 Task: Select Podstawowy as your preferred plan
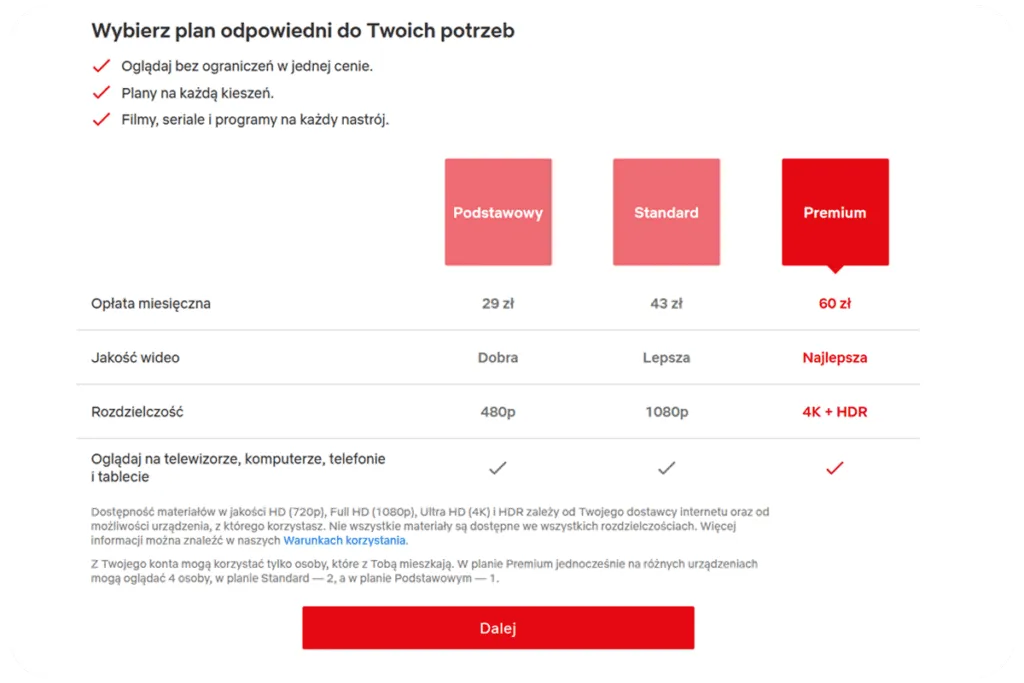[497, 212]
